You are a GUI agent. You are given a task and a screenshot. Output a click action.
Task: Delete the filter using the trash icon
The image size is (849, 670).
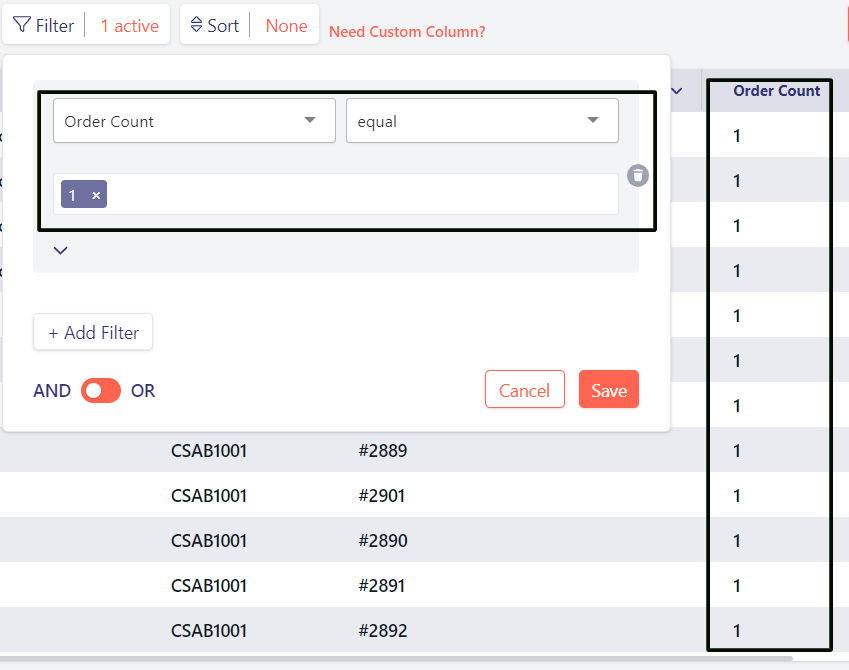coord(638,176)
